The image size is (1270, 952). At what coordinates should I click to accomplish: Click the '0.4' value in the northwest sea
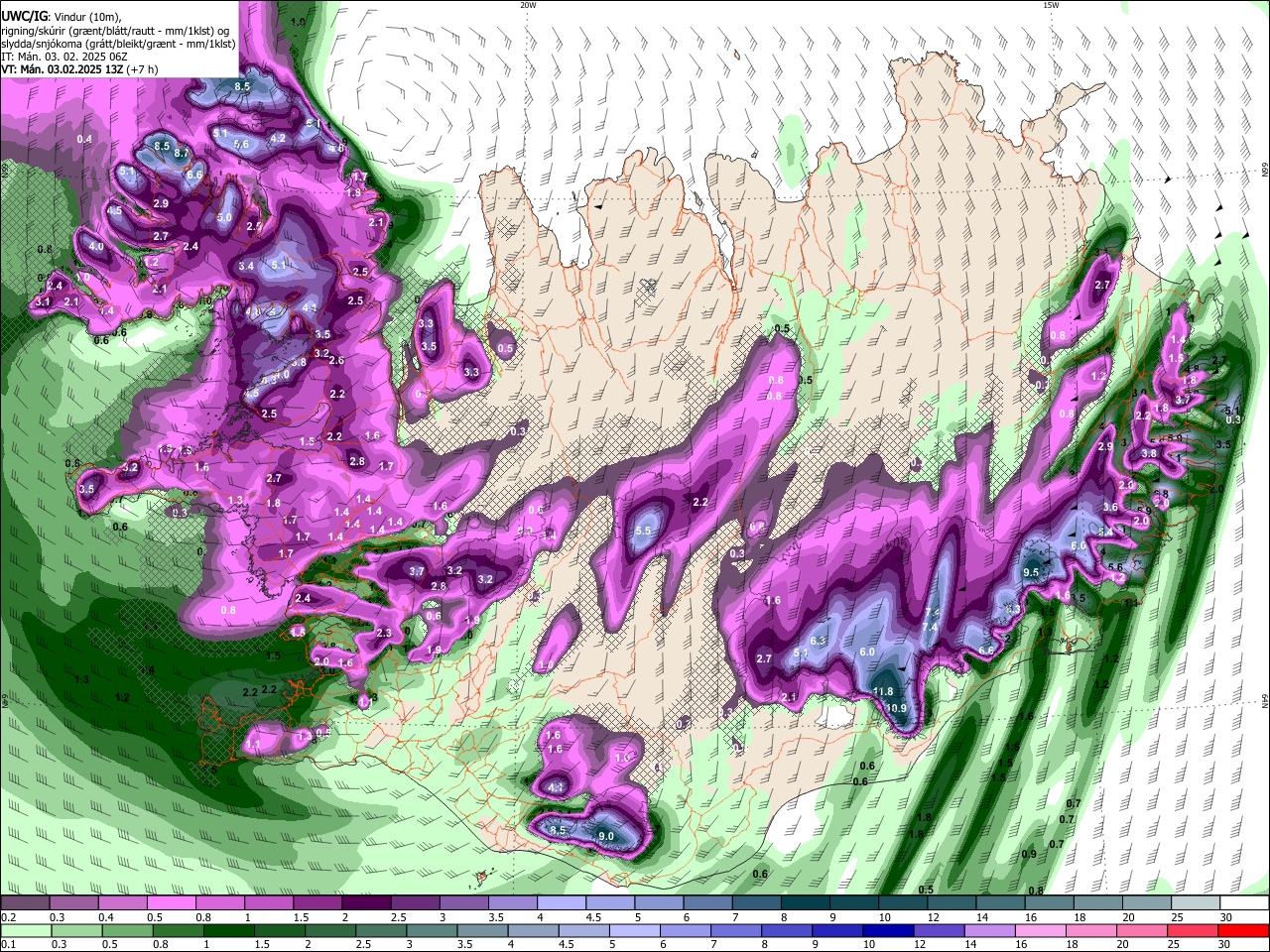pos(84,139)
